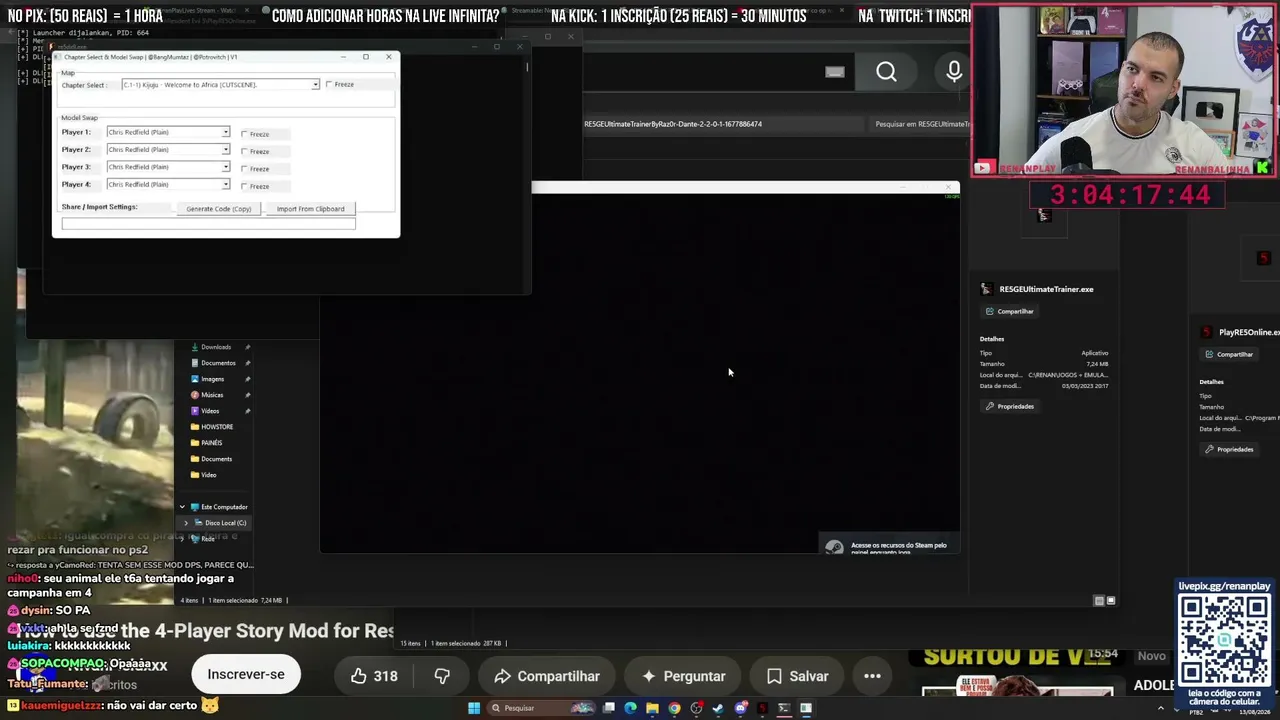Open Microsoft Edge from taskbar

(x=630, y=708)
